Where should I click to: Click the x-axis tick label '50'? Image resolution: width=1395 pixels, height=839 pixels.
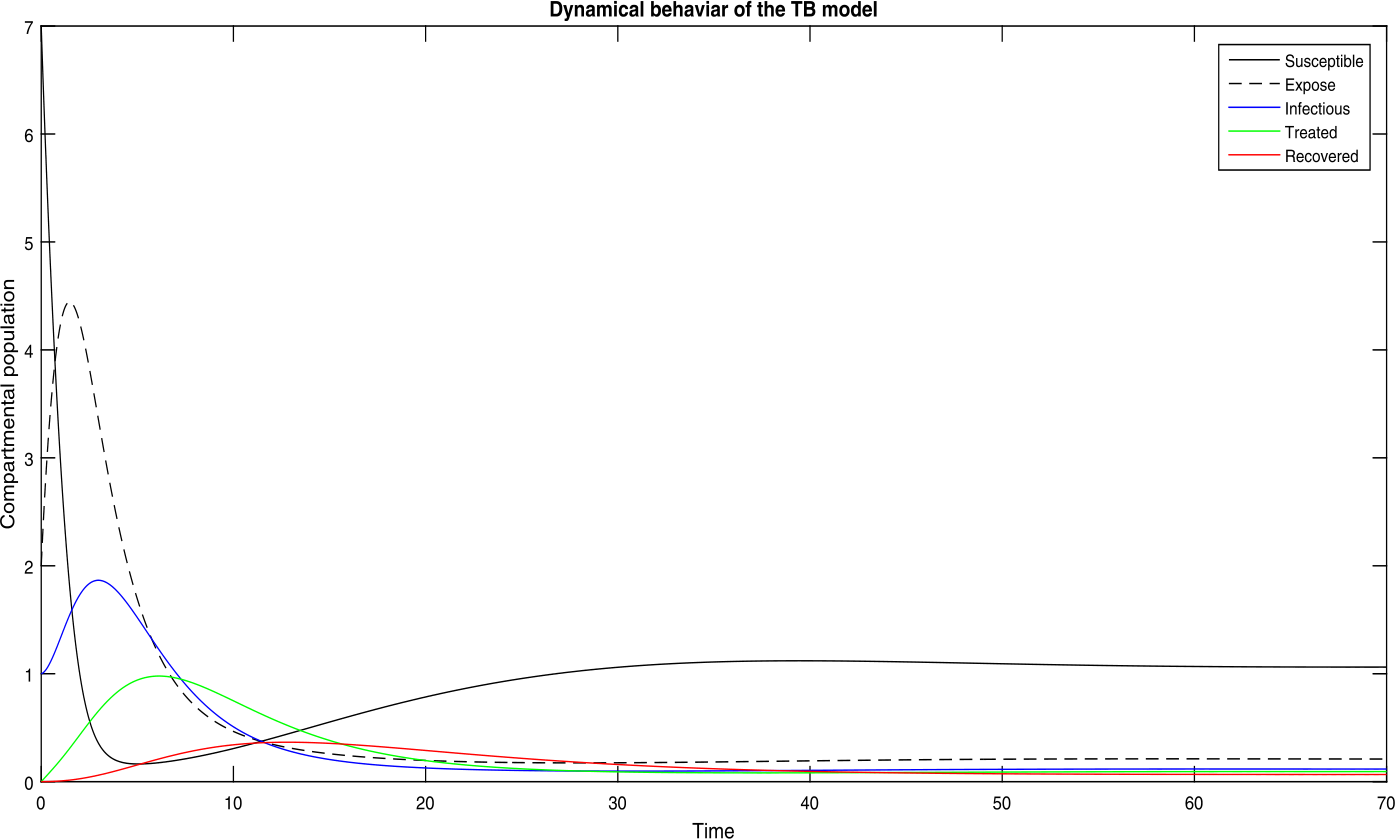pos(1002,803)
